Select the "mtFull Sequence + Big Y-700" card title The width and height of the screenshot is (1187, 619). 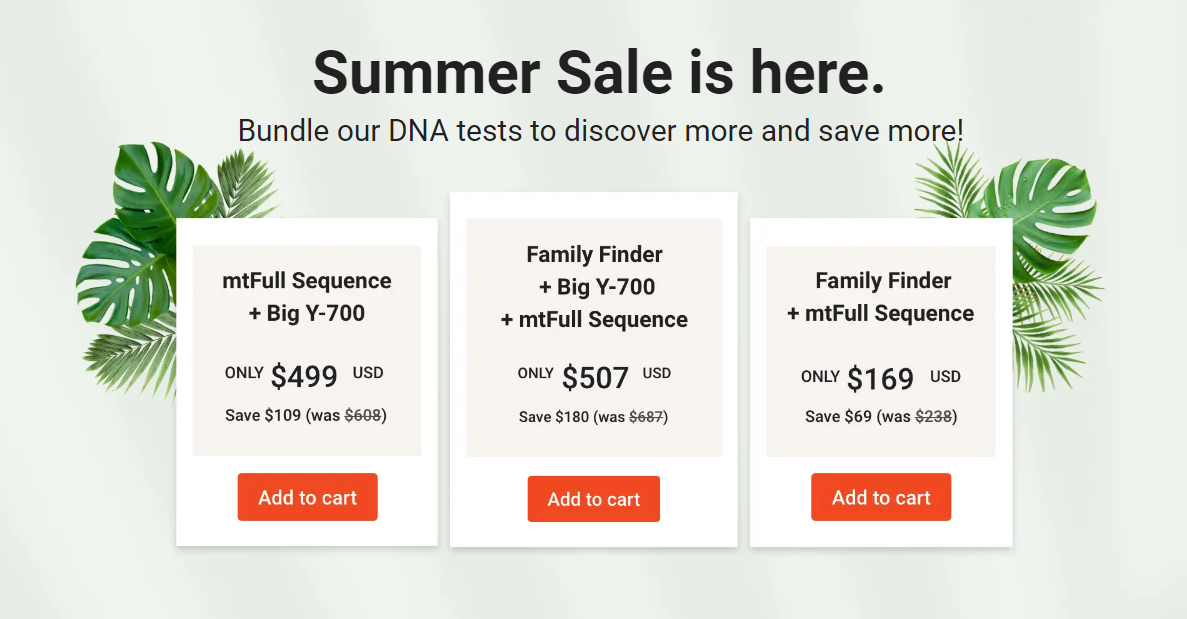pyautogui.click(x=307, y=297)
